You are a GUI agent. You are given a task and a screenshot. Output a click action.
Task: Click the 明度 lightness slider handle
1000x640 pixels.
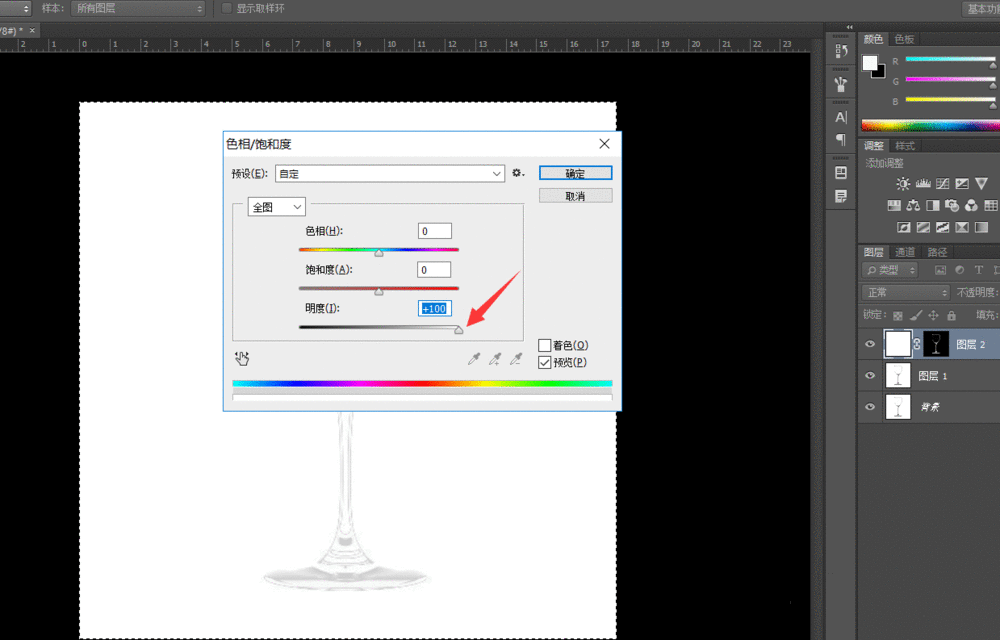point(459,330)
